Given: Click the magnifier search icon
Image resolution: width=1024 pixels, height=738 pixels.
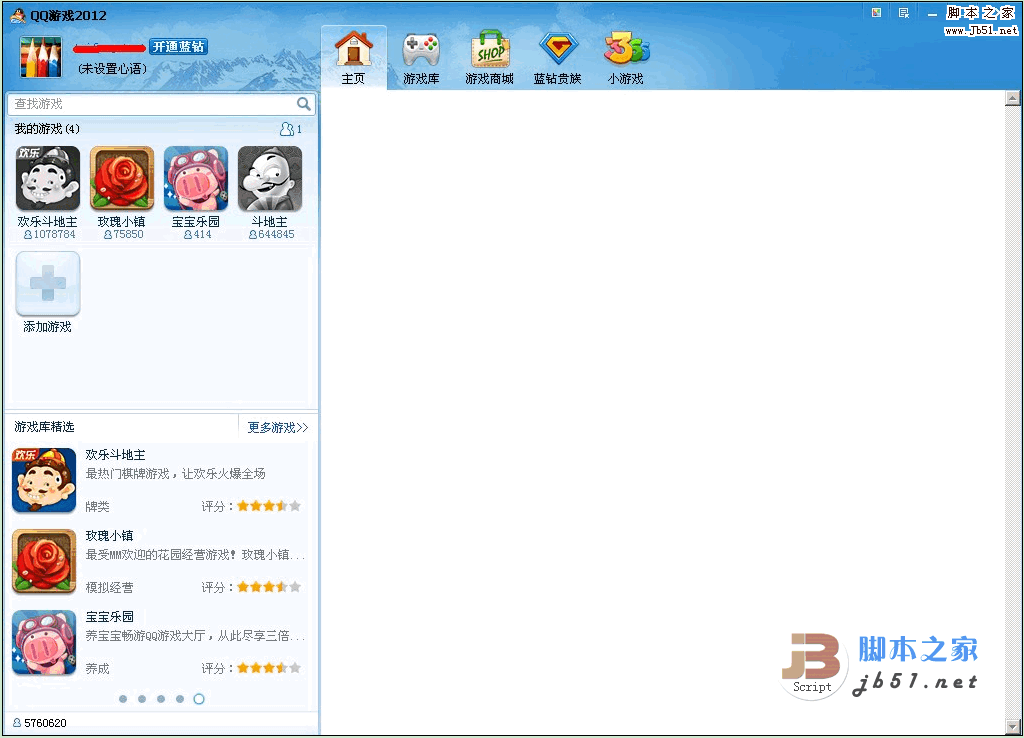Looking at the screenshot, I should (304, 104).
